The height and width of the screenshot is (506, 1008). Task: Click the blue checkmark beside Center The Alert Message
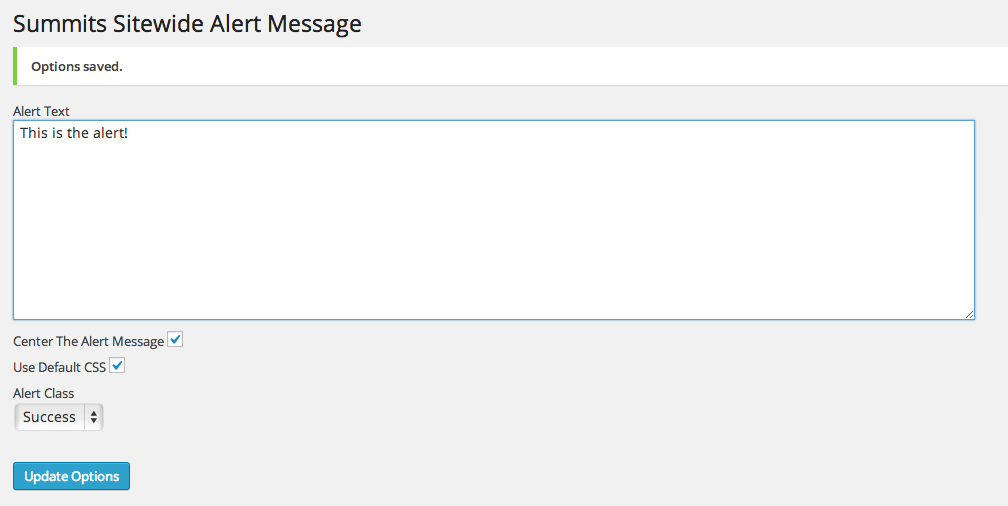tap(175, 339)
